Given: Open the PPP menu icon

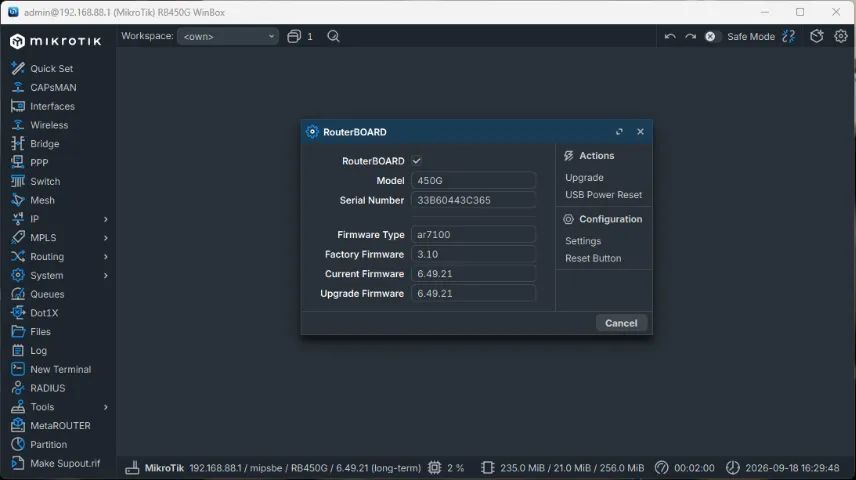Looking at the screenshot, I should (x=17, y=163).
